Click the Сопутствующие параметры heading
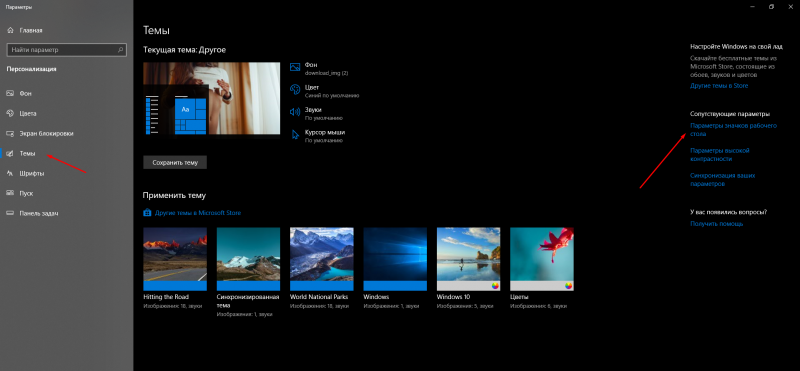The width and height of the screenshot is (800, 371). pyautogui.click(x=730, y=114)
